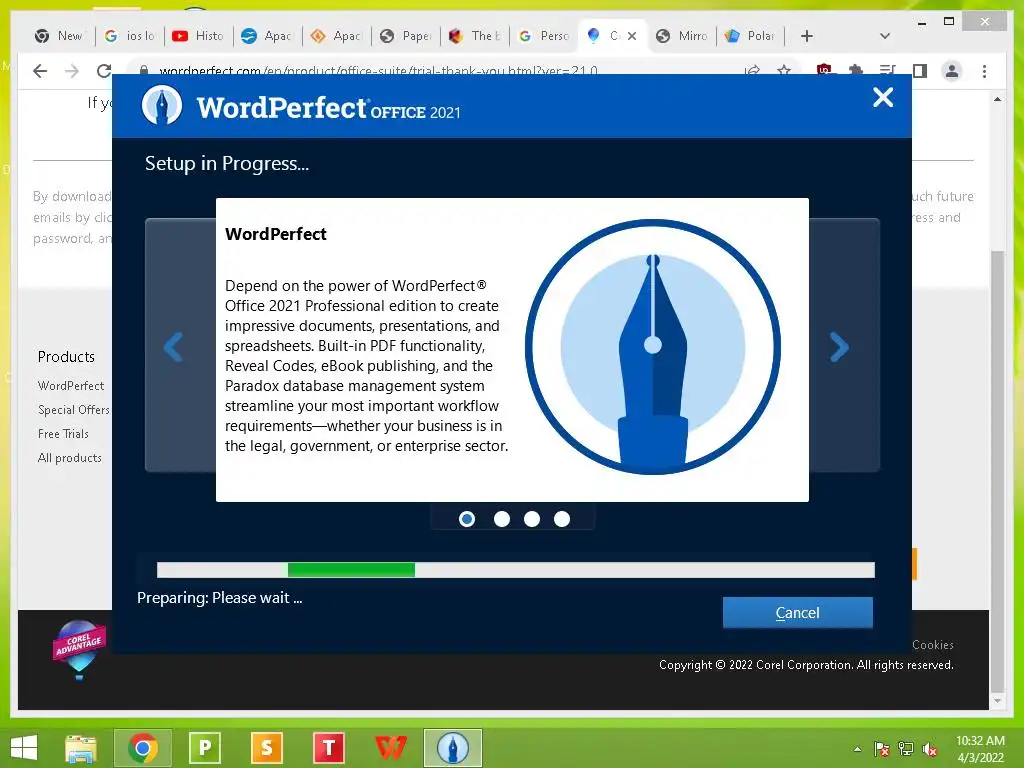This screenshot has height=768, width=1024.
Task: Open the Paper browser tab
Action: point(406,36)
